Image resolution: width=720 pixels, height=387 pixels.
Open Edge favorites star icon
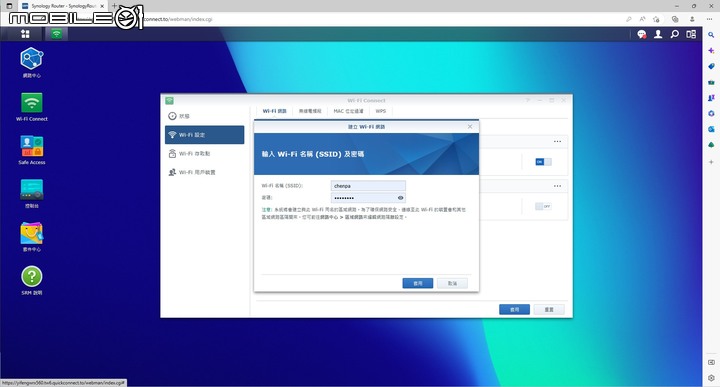(657, 19)
